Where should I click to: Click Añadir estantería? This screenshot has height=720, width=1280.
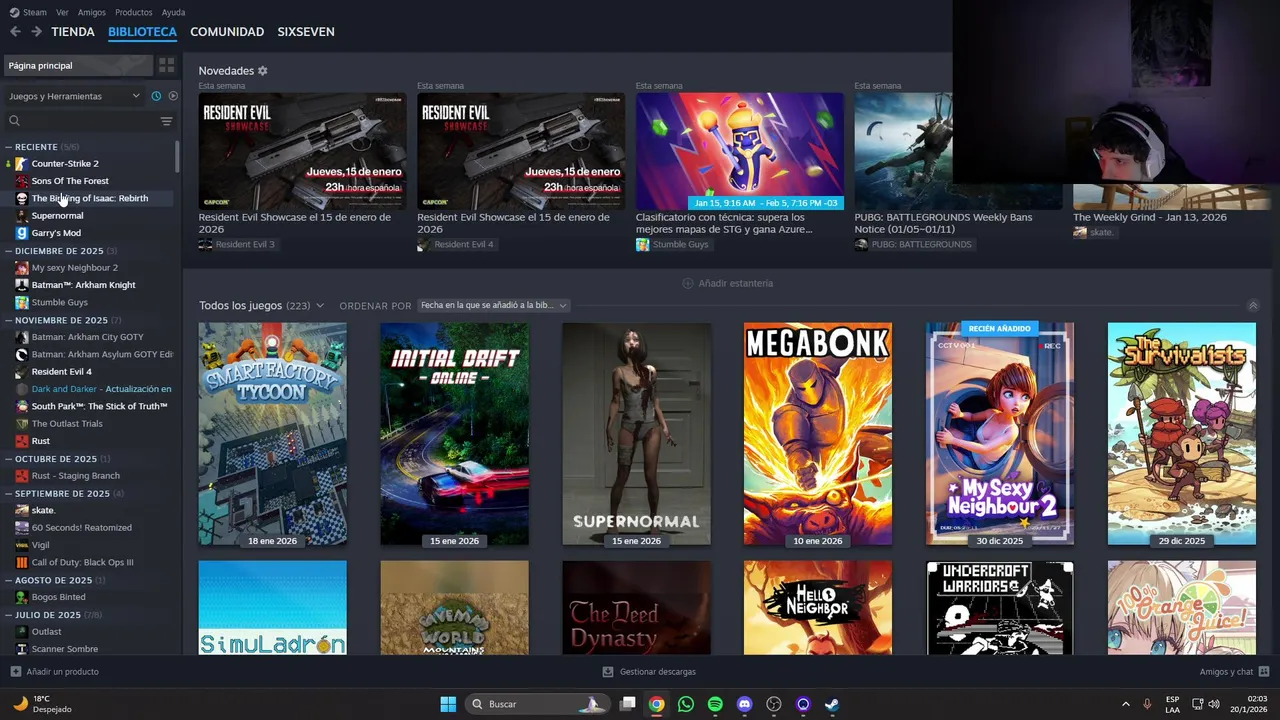(x=727, y=283)
